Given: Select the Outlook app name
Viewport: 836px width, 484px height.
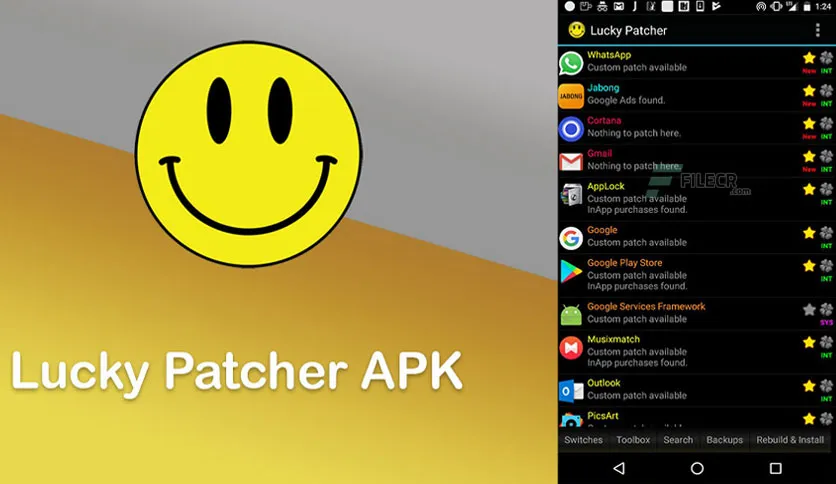Looking at the screenshot, I should (x=604, y=383).
